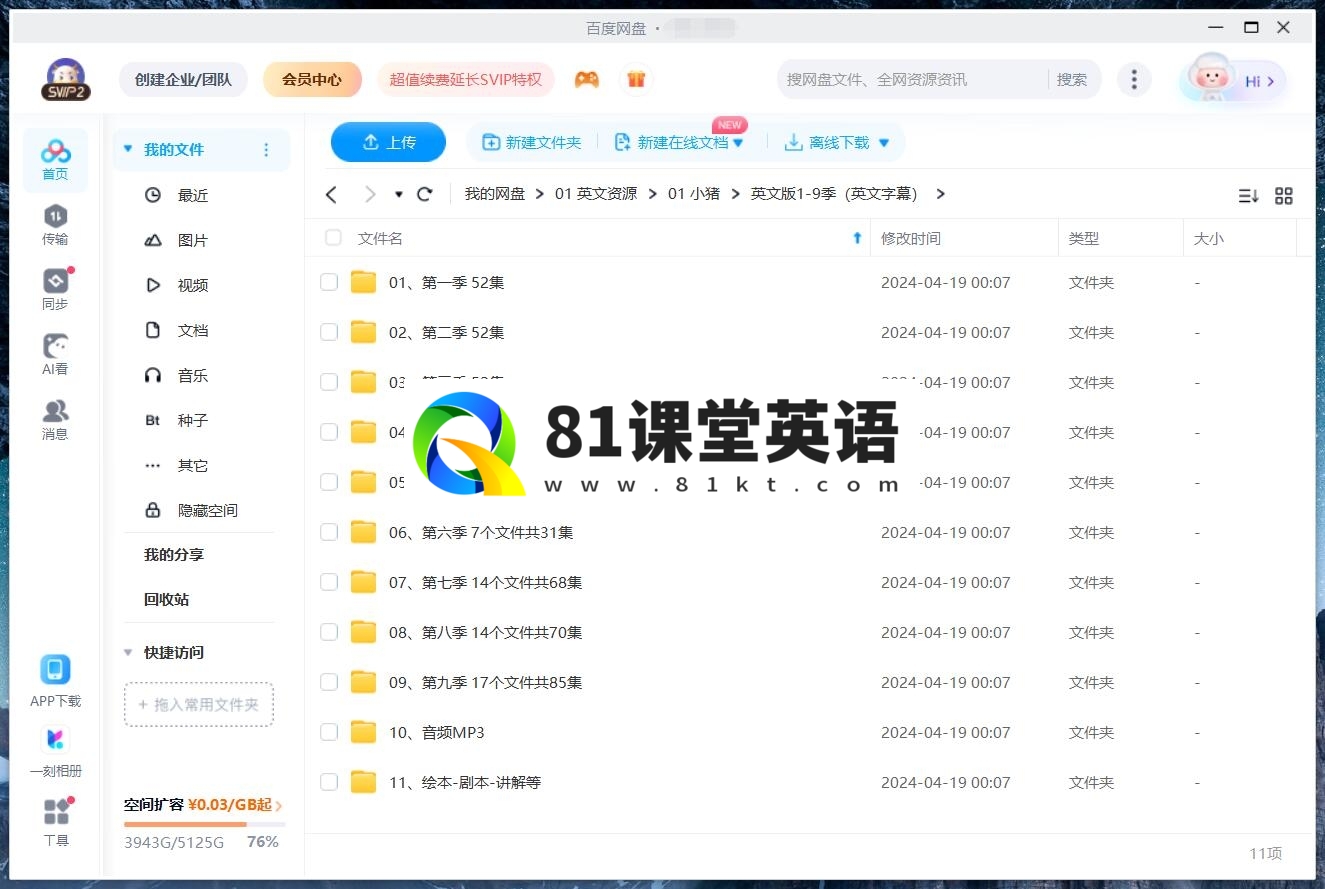The width and height of the screenshot is (1325, 889).
Task: Click the 搜索 search button
Action: pyautogui.click(x=1072, y=80)
